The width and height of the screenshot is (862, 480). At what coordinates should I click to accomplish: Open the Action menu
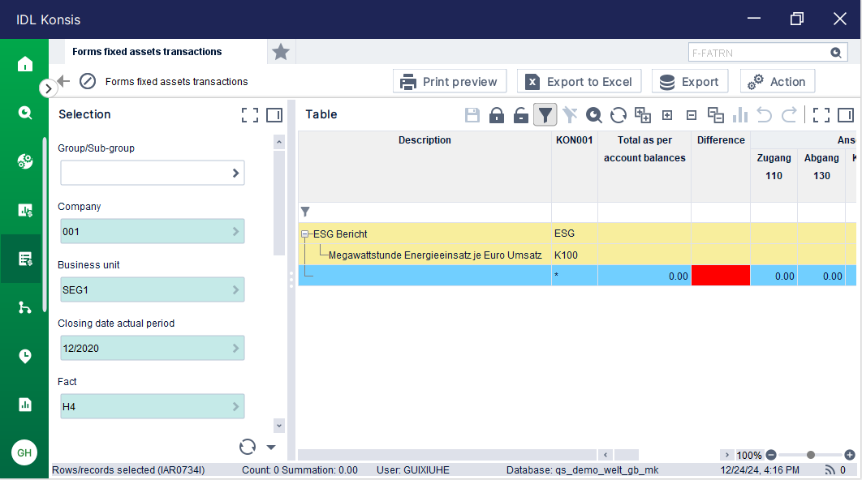point(777,81)
